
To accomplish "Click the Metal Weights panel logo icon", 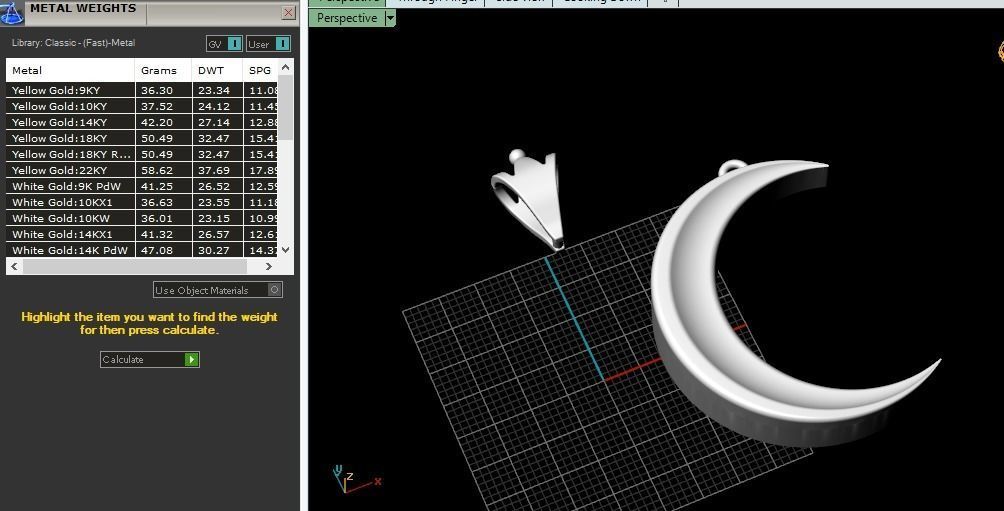I will click(x=12, y=12).
